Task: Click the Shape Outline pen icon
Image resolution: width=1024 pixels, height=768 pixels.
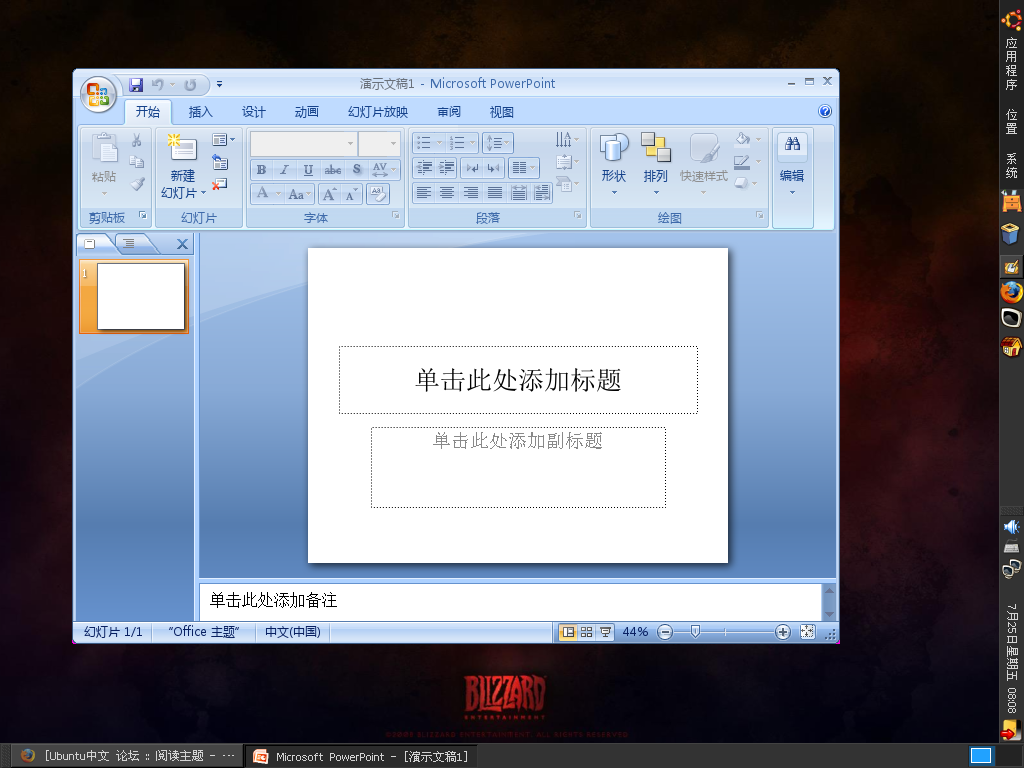Action: click(x=743, y=161)
